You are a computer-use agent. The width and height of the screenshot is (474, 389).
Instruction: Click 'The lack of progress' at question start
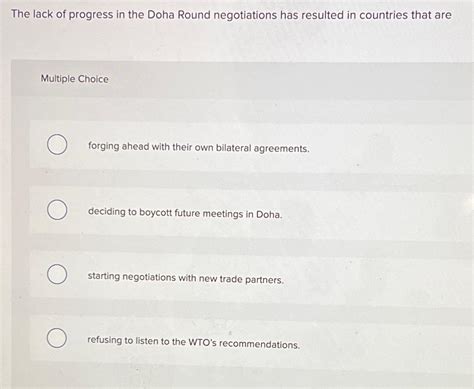[x=57, y=15]
